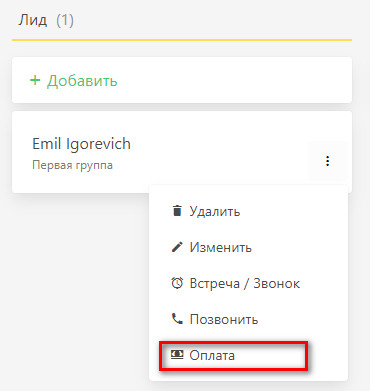The width and height of the screenshot is (370, 391).
Task: Pick Встреча / Звонок text from the menu
Action: coord(245,284)
